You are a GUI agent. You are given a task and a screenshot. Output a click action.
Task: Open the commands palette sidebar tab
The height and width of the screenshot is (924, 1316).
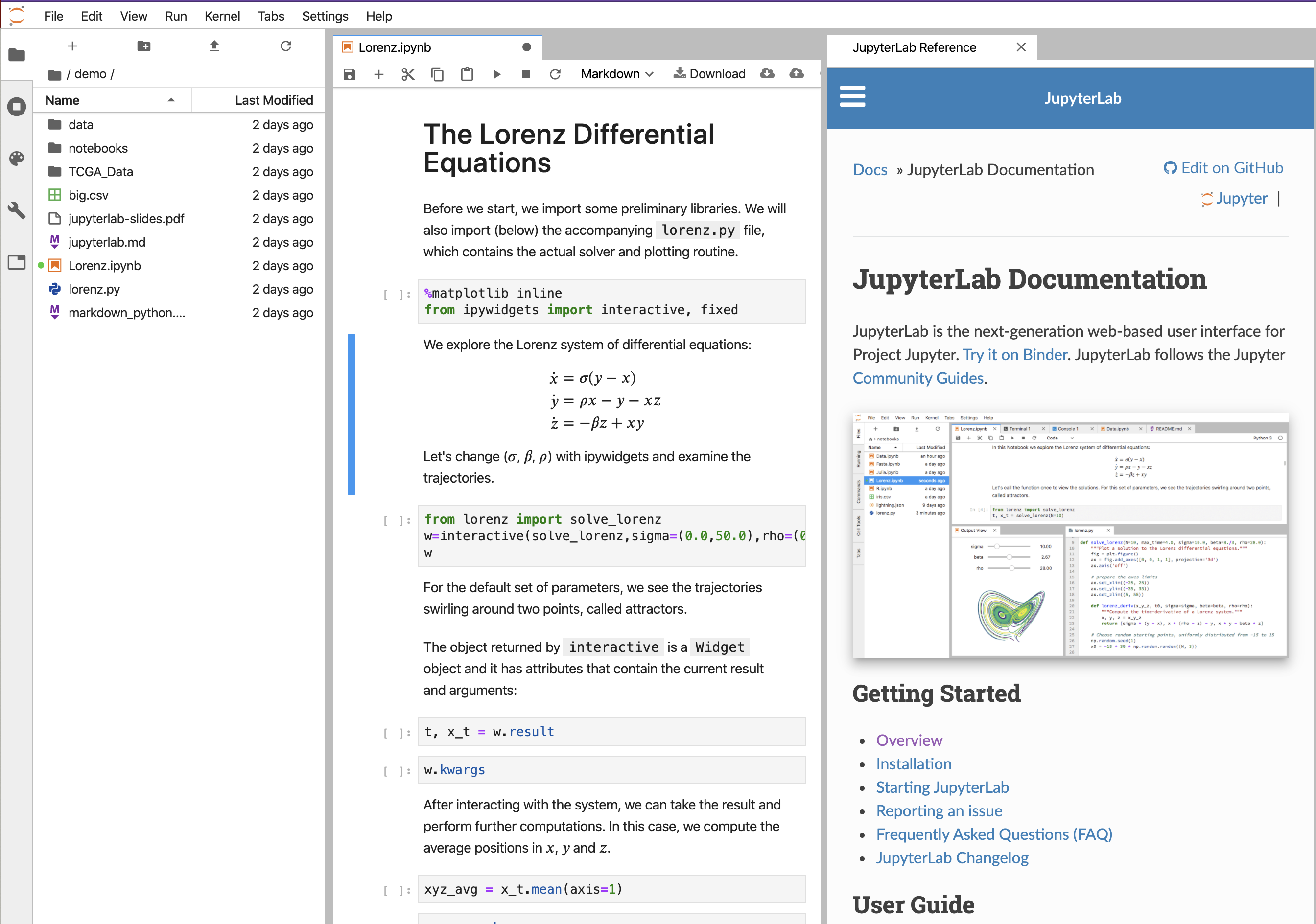pyautogui.click(x=17, y=159)
